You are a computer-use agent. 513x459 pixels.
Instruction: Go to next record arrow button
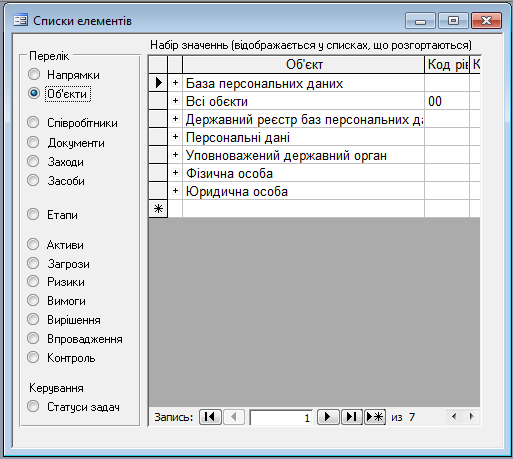[x=328, y=417]
